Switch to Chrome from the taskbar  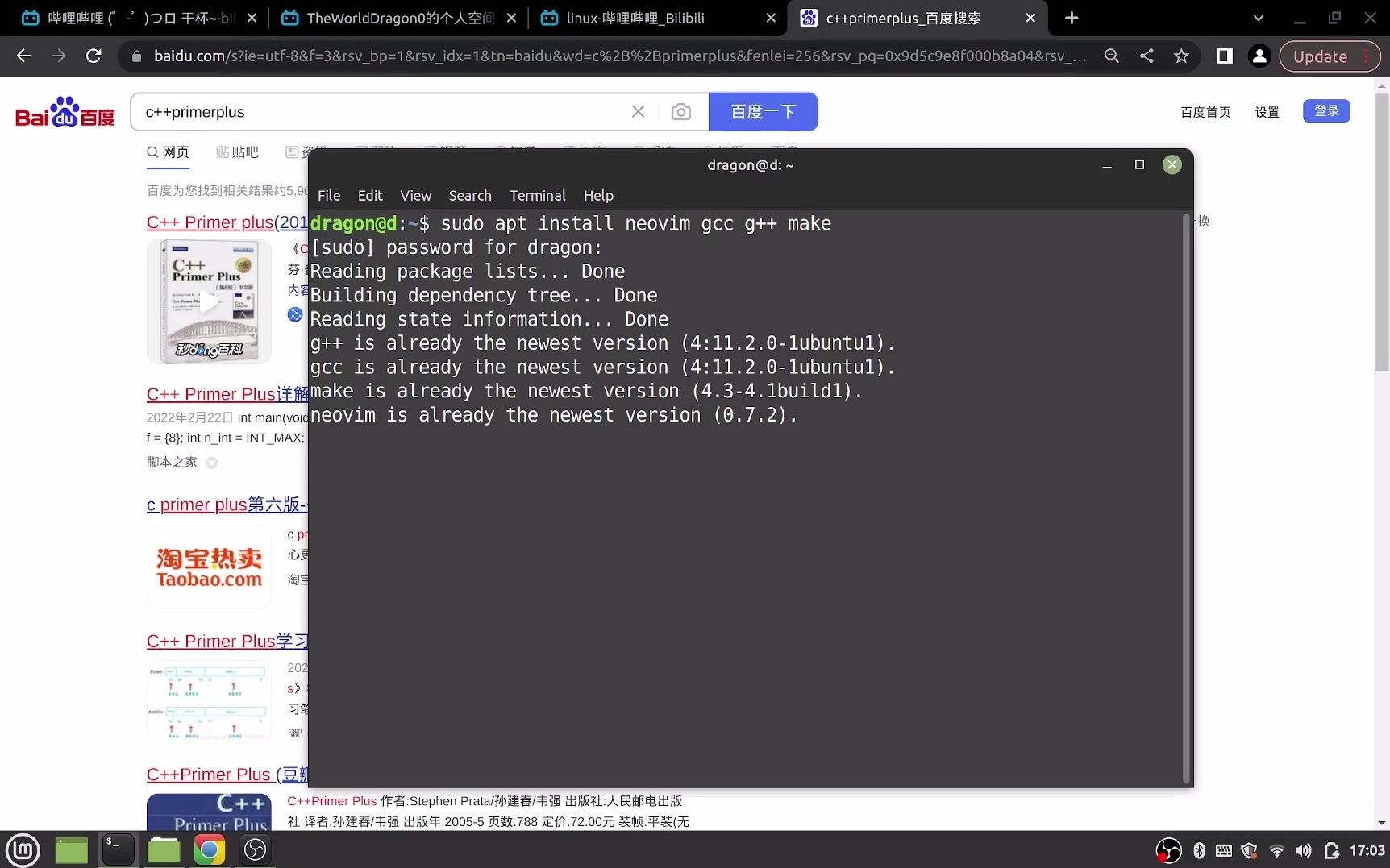click(x=210, y=849)
